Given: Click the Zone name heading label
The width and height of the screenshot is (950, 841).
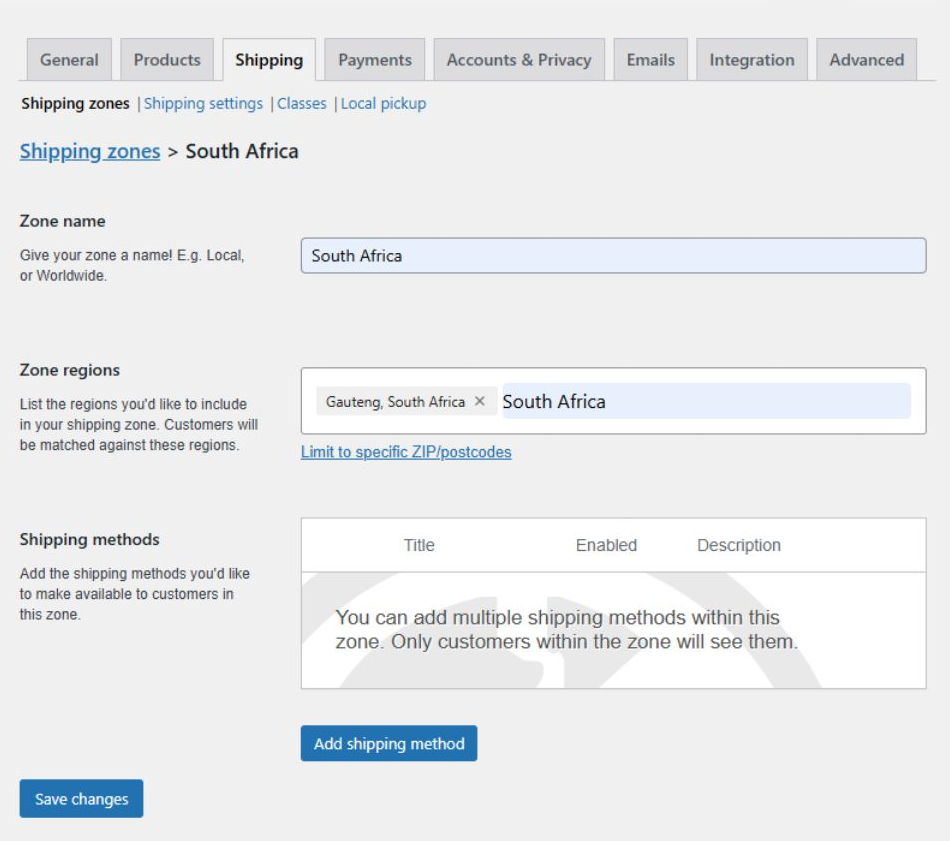Looking at the screenshot, I should (x=62, y=221).
